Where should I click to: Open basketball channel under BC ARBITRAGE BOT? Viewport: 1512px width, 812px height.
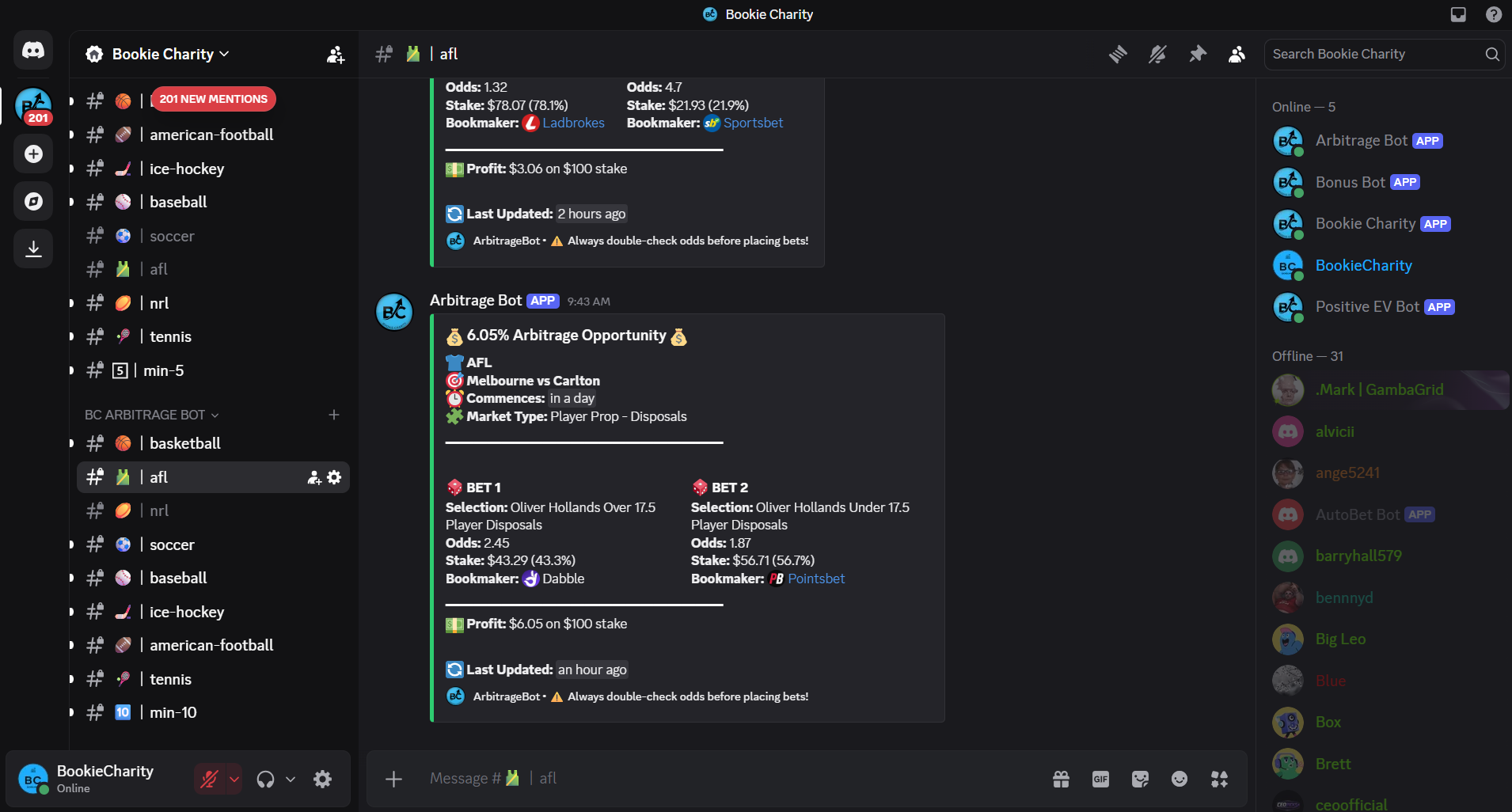click(212, 443)
